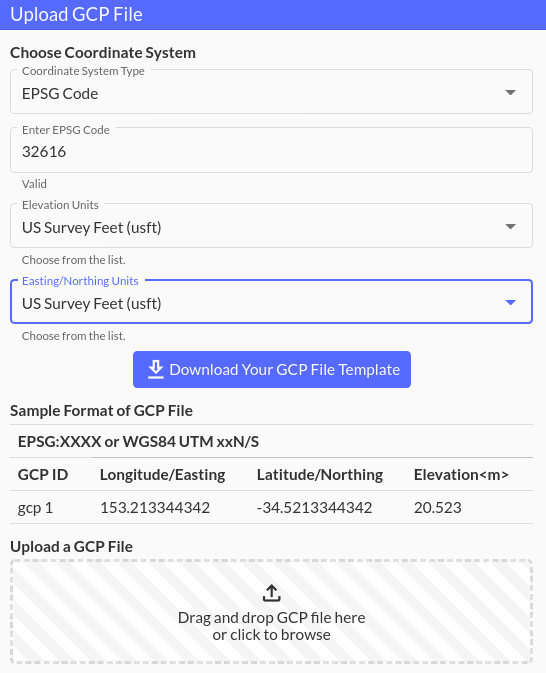This screenshot has height=673, width=546.
Task: Click the download arrow icon on template button
Action: [155, 370]
